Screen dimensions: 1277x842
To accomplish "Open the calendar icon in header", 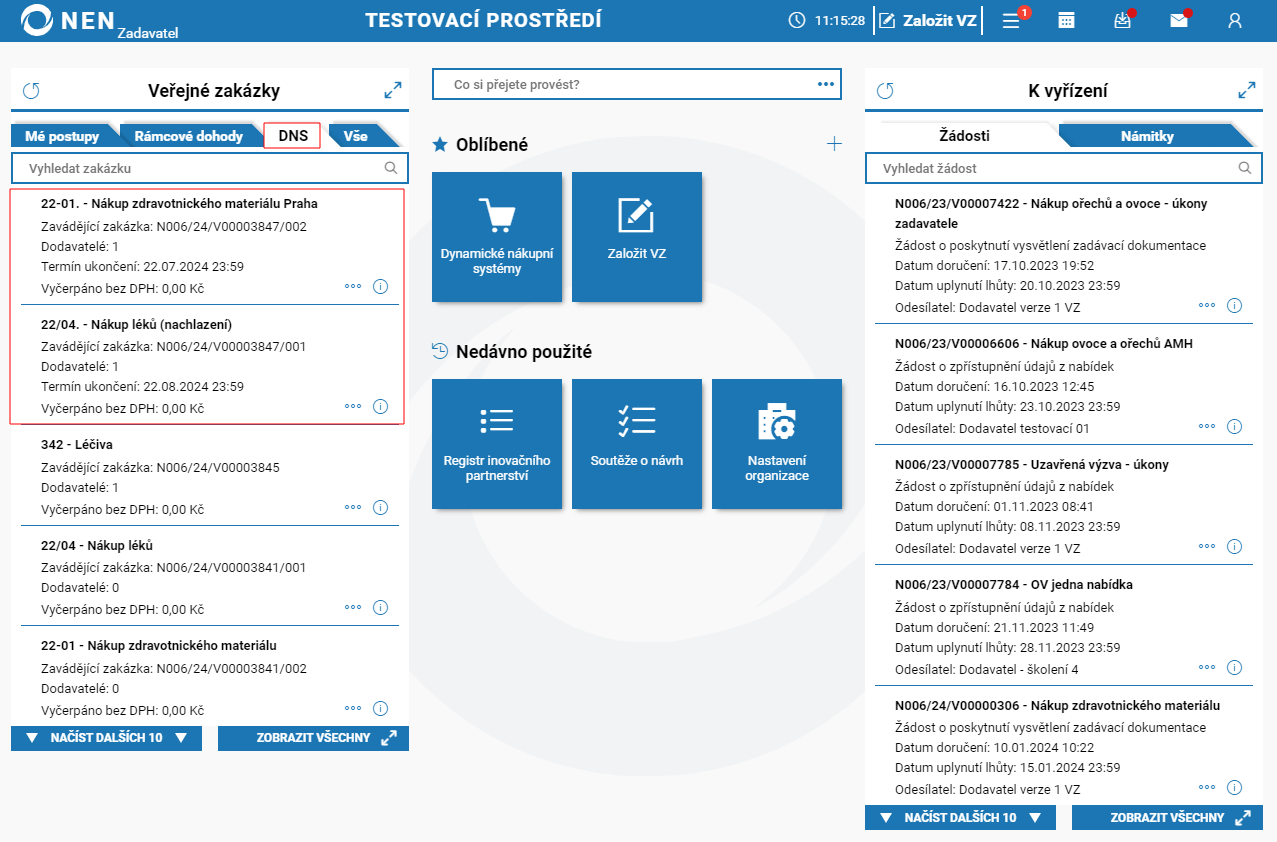I will 1067,20.
